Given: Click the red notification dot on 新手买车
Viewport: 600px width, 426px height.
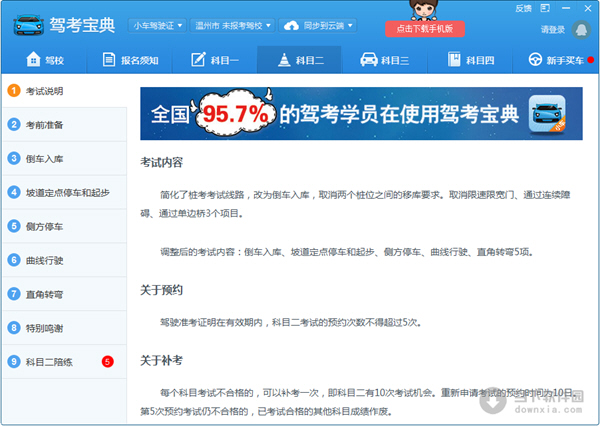Looking at the screenshot, I should point(591,60).
